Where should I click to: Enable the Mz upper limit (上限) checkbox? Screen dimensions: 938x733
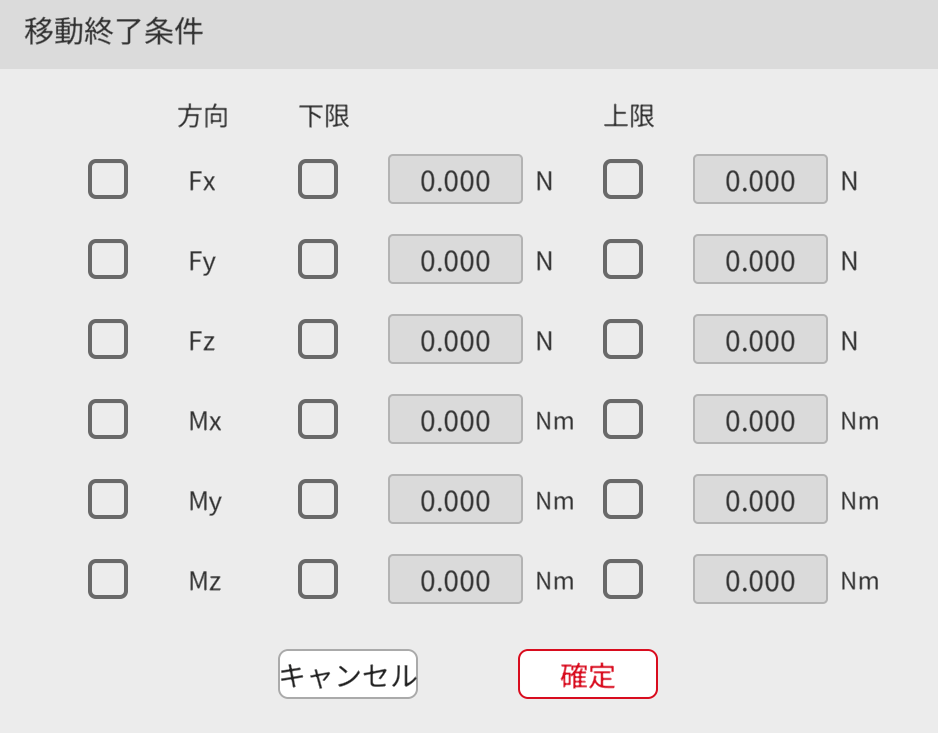click(x=623, y=580)
